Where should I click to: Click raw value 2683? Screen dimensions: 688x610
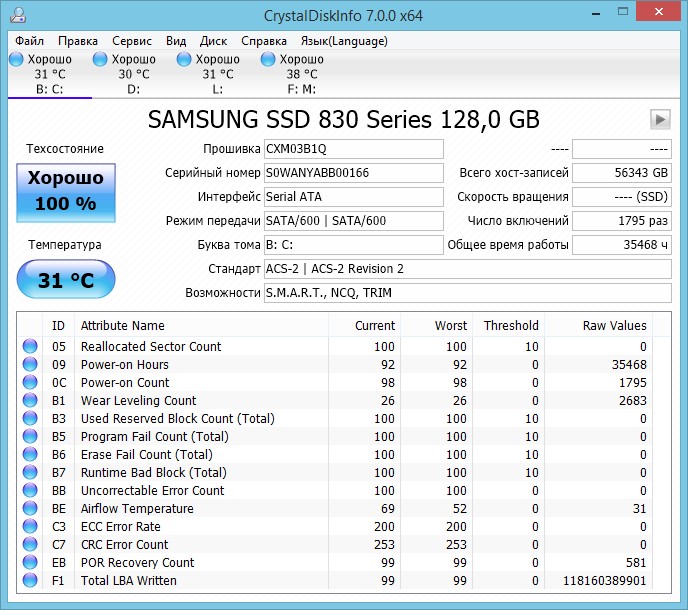tap(632, 401)
